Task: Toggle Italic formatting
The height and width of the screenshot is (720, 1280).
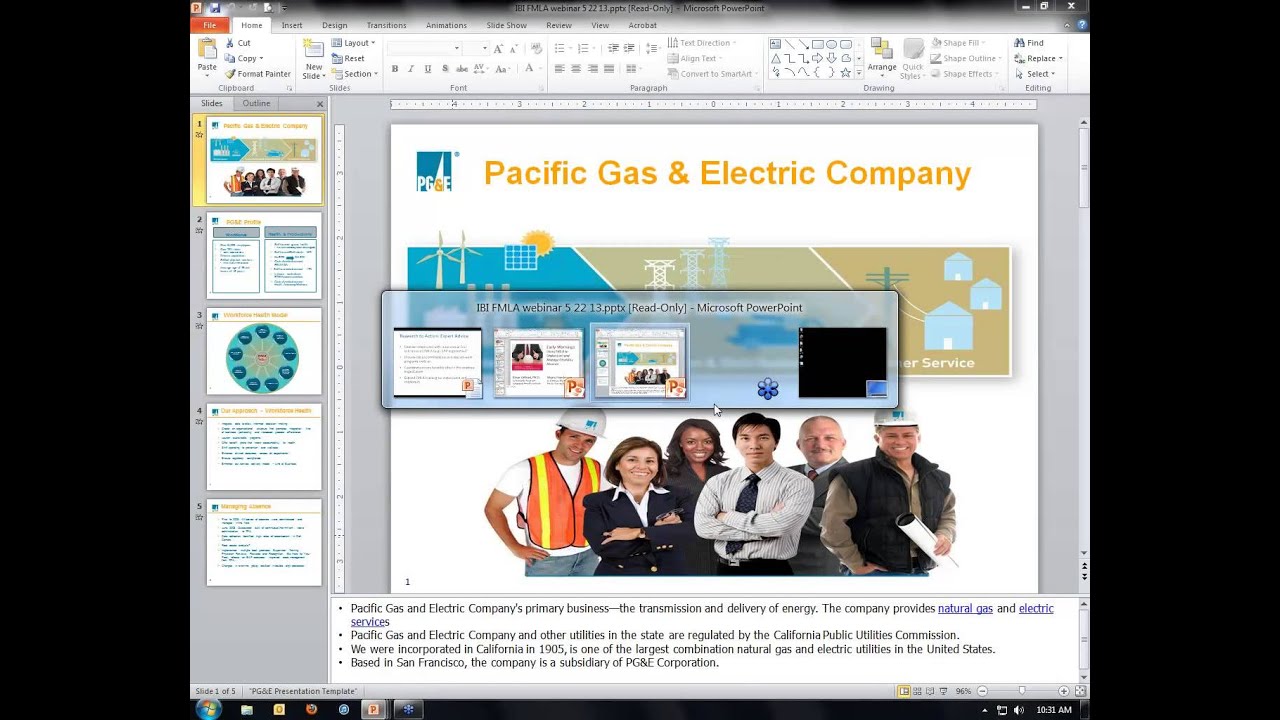Action: point(411,69)
